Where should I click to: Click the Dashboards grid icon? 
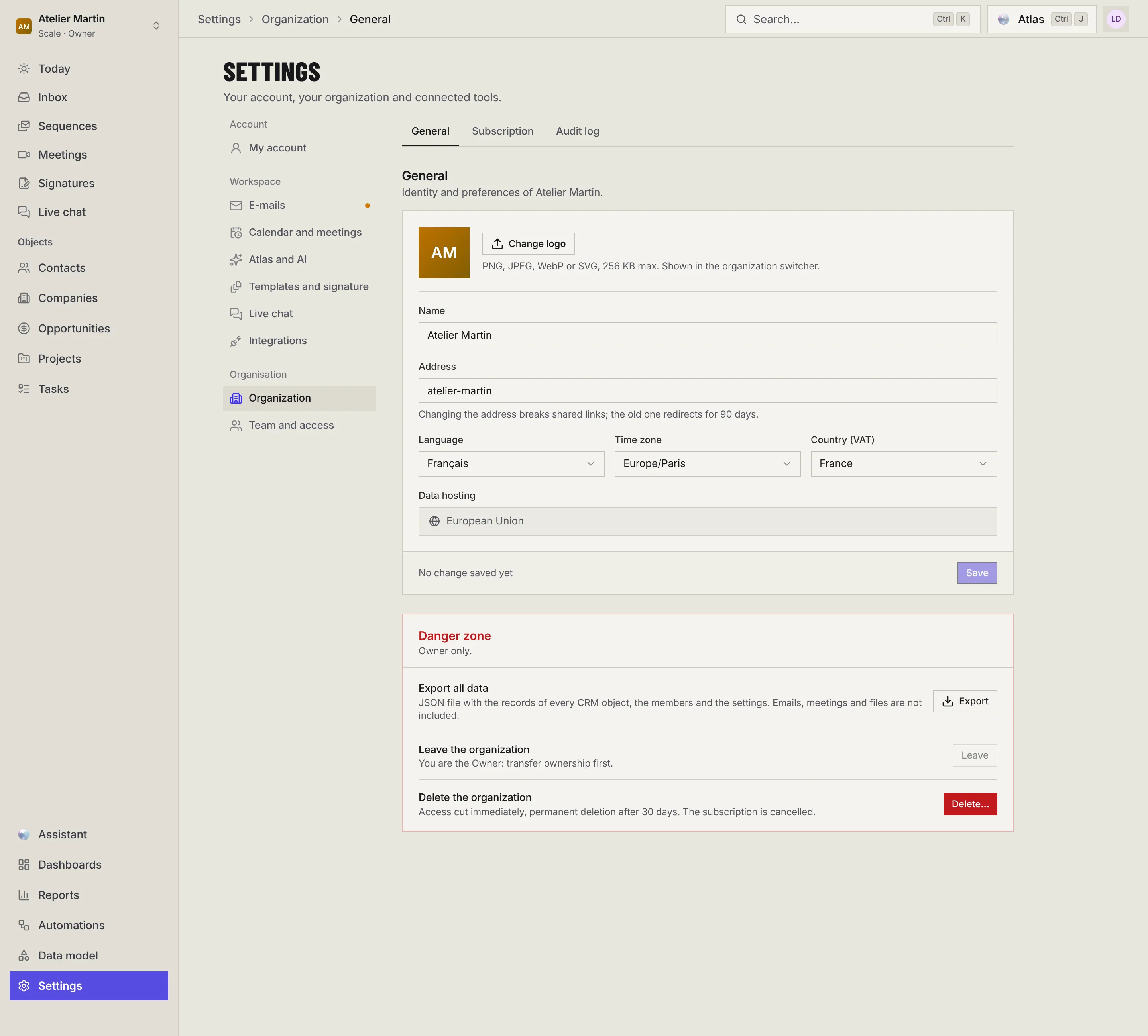[x=24, y=865]
